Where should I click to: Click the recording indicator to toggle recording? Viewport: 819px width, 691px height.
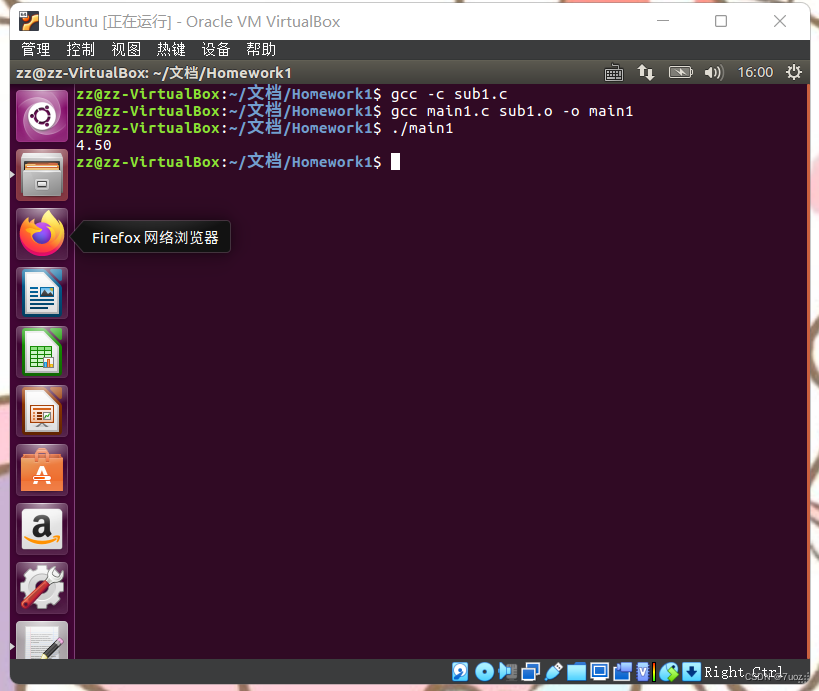click(x=621, y=672)
